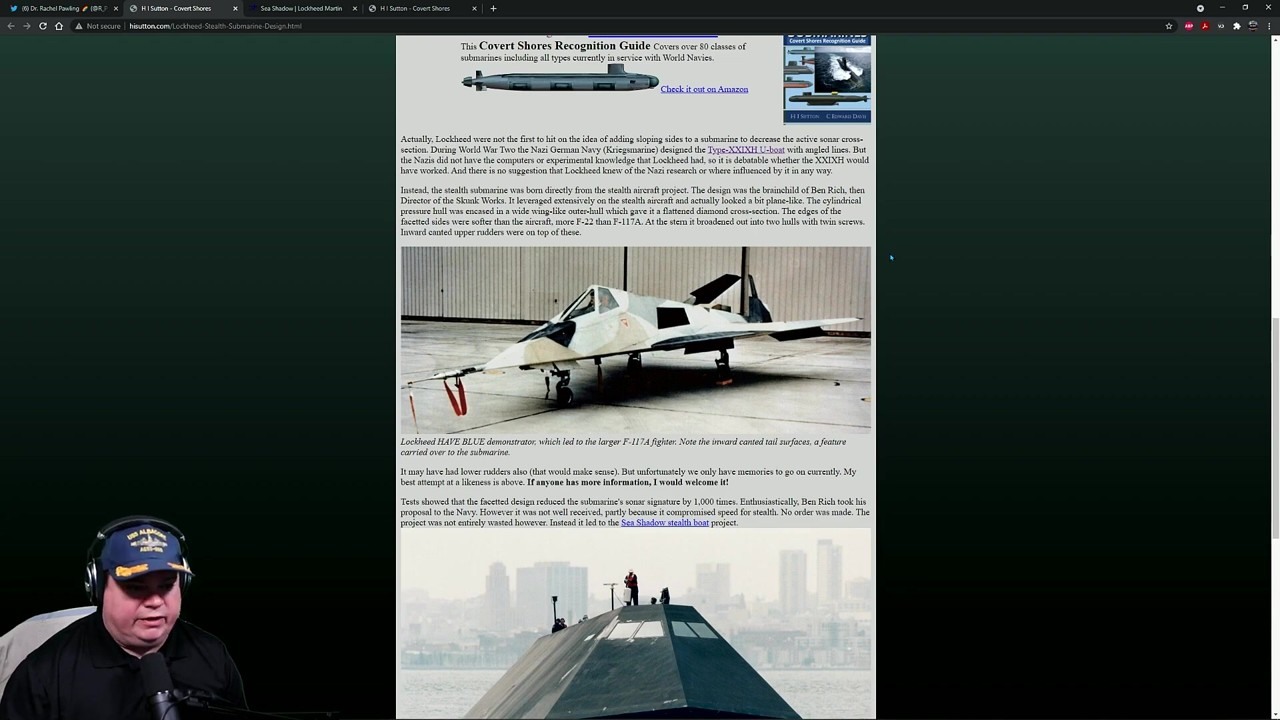
Task: Click the Sea Shadow ship photo
Action: tap(636, 624)
